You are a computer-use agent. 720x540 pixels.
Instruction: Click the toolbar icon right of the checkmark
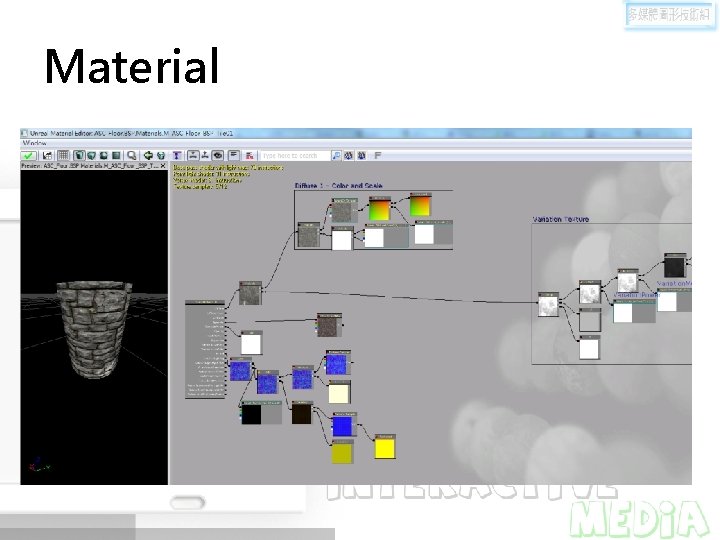pos(47,156)
